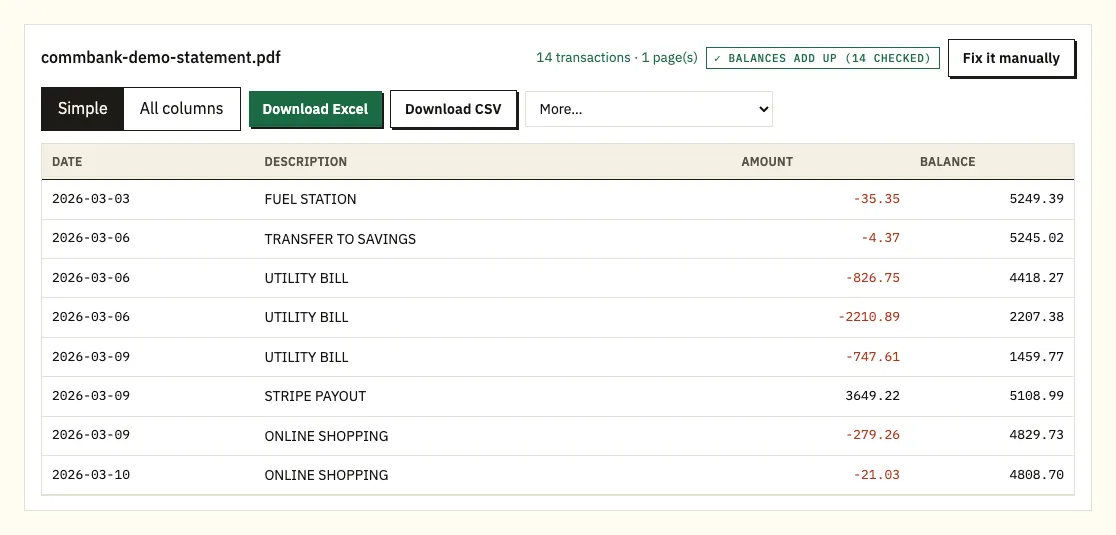The image size is (1116, 535).
Task: Click the commbank-demo-statement.pdf file name
Action: tap(161, 58)
